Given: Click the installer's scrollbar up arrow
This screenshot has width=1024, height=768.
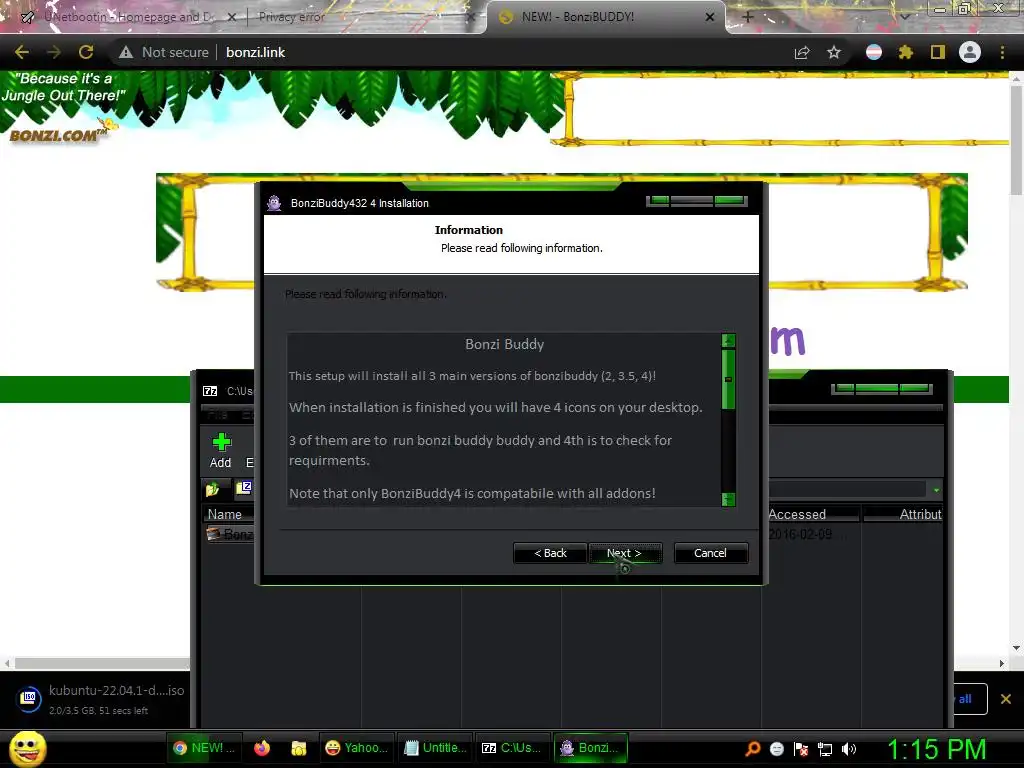Looking at the screenshot, I should tap(728, 341).
